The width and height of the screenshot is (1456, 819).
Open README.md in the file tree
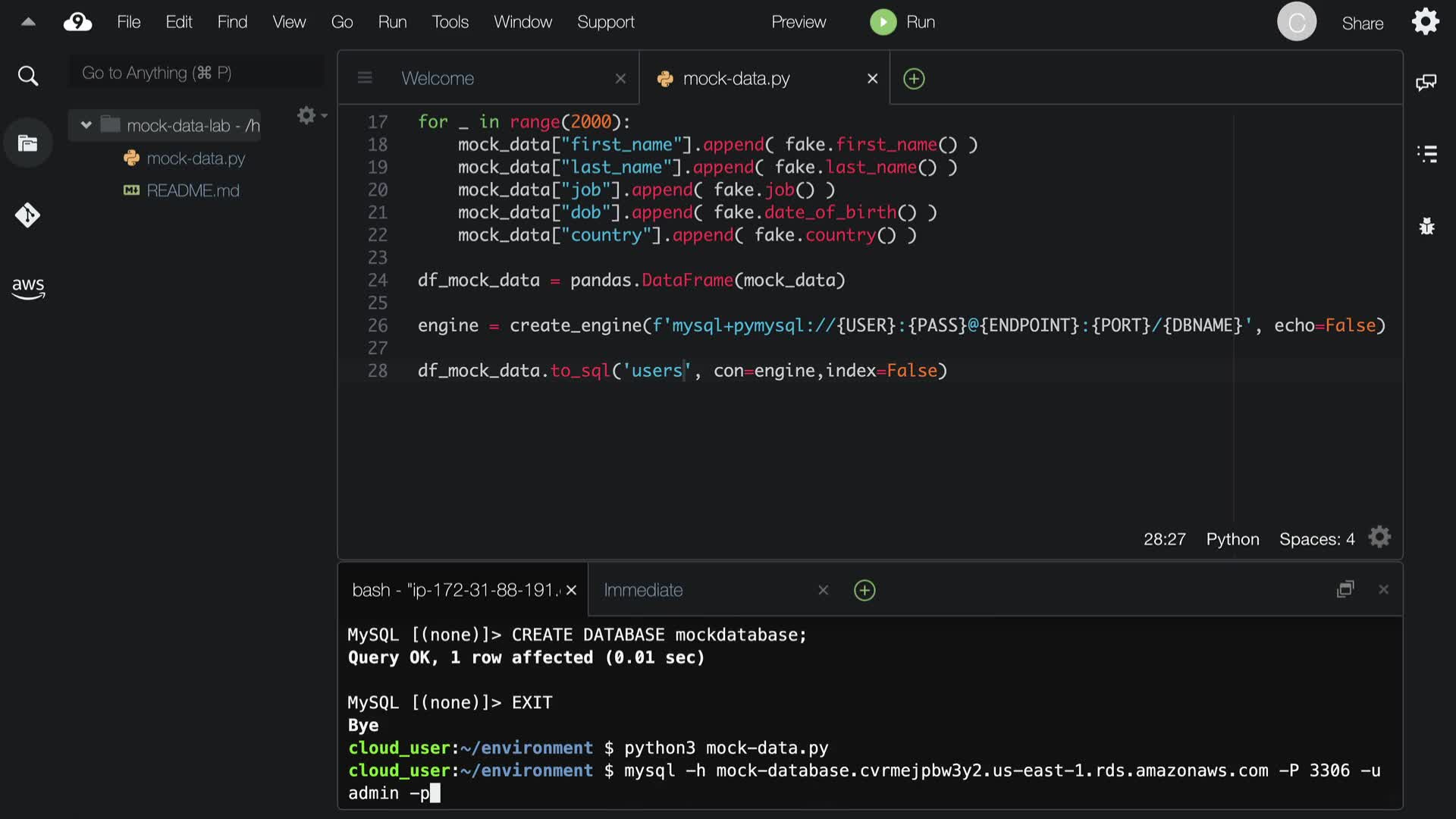pyautogui.click(x=193, y=190)
